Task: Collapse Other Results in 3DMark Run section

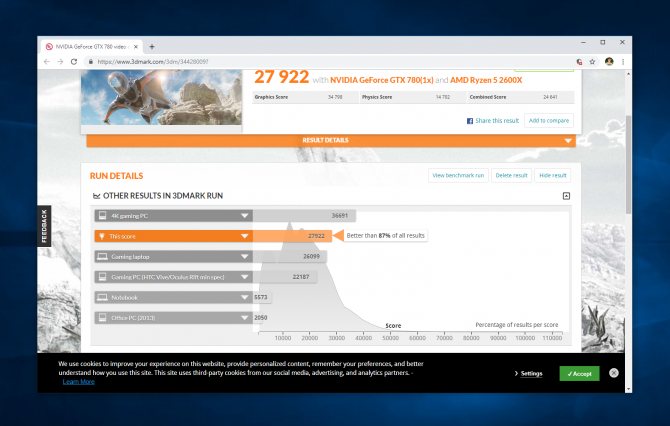Action: pos(566,196)
